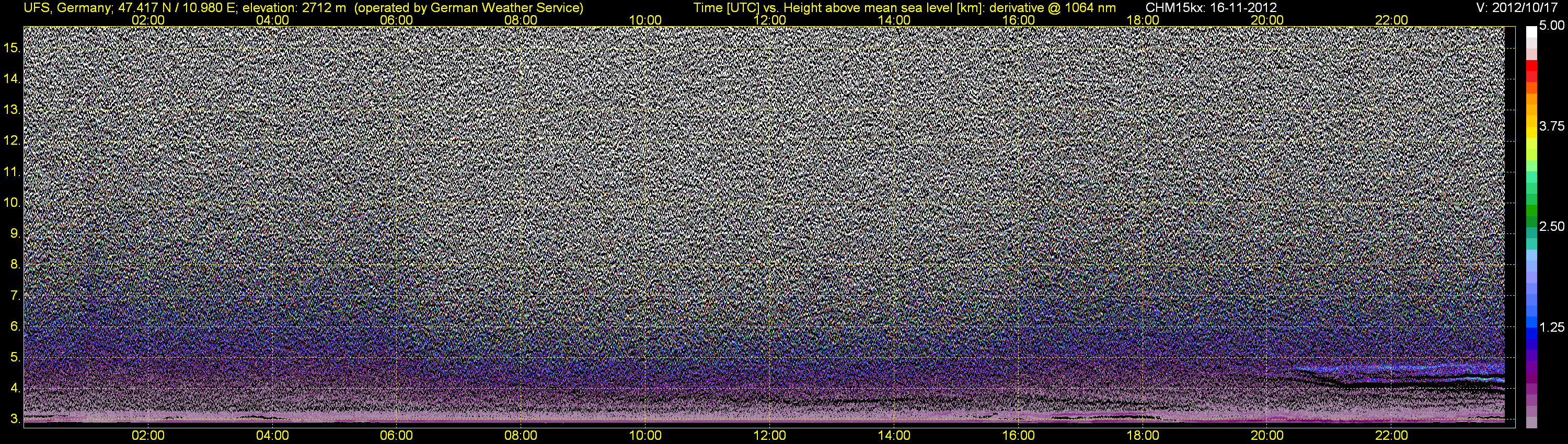This screenshot has height=444, width=1568.
Task: Click the bottom axis label 16:00
Action: (1018, 436)
